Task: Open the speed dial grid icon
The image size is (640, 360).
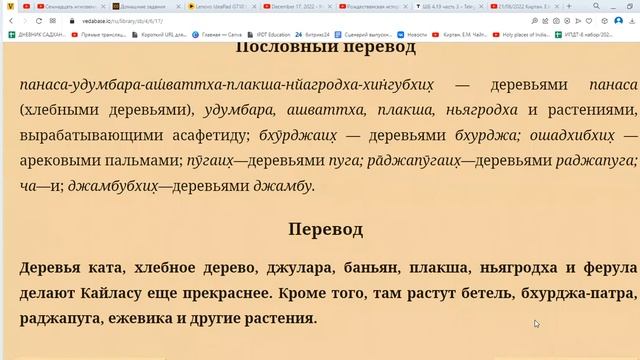Action: [53, 21]
